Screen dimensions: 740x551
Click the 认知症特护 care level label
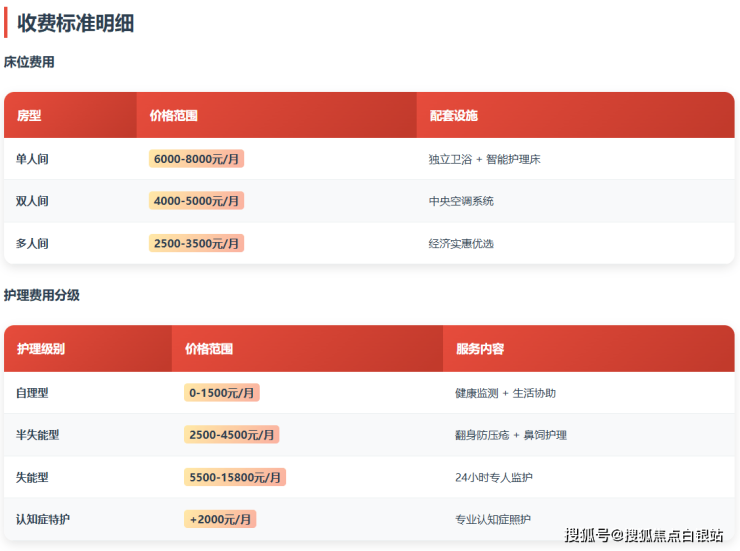click(43, 519)
